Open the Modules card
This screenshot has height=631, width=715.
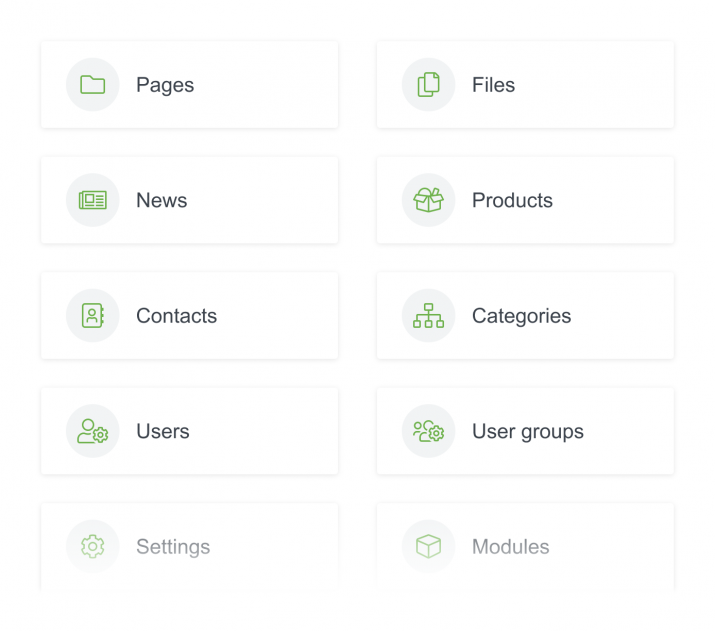coord(525,546)
